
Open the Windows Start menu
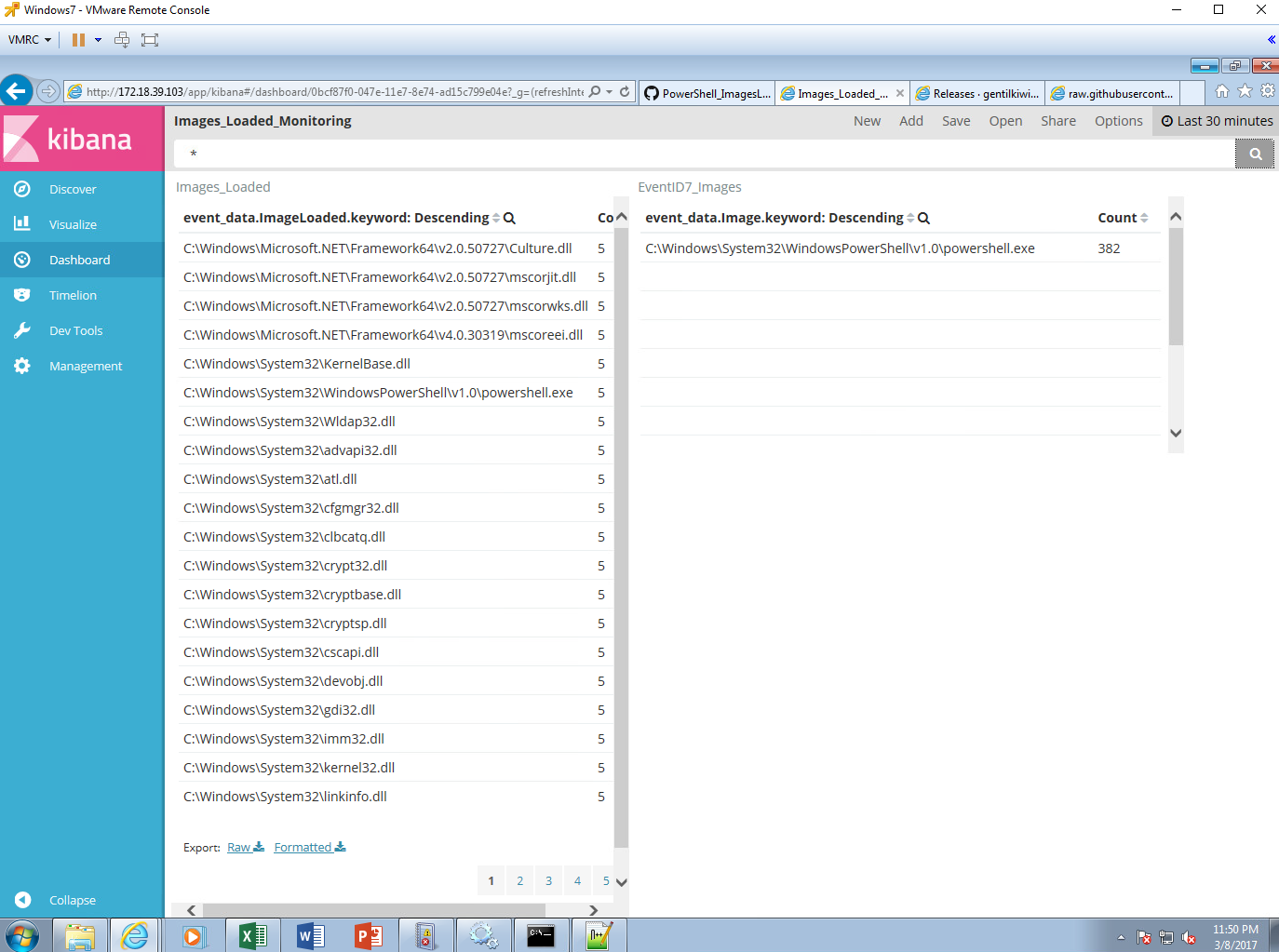tap(22, 935)
